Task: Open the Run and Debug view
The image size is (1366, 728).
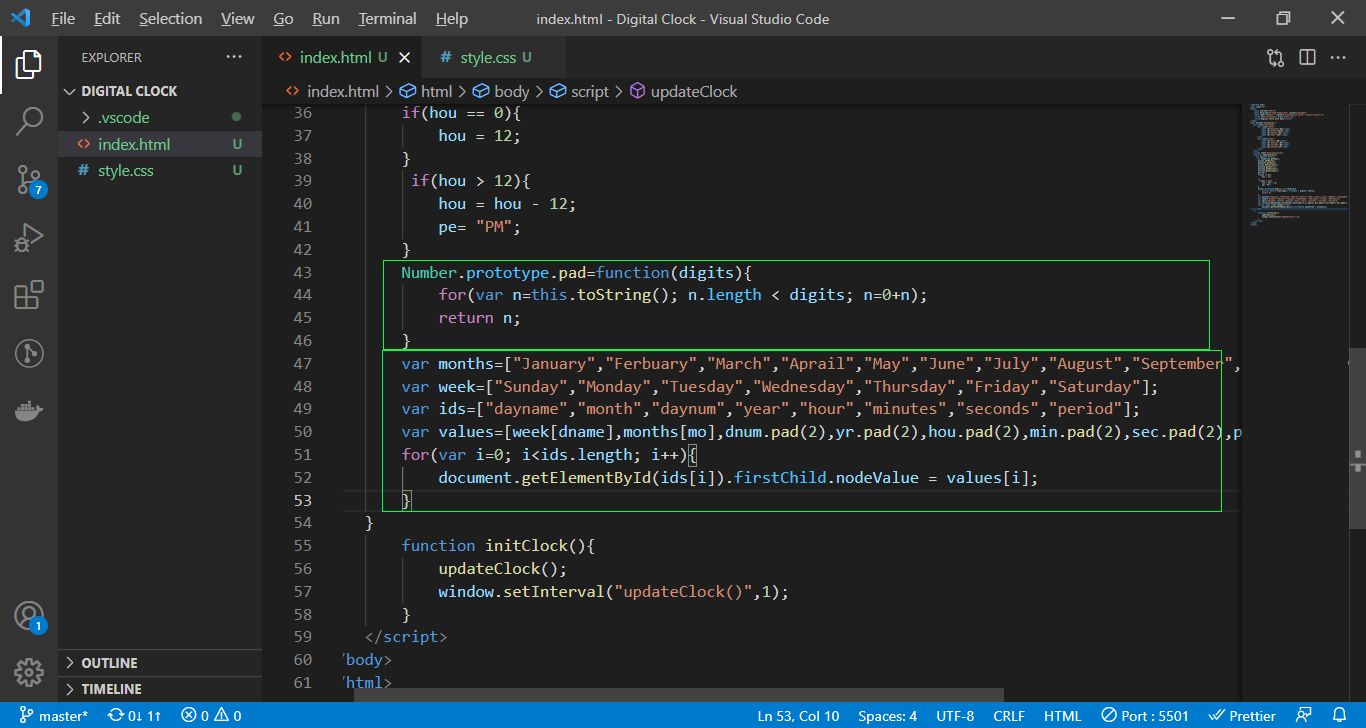Action: coord(29,238)
